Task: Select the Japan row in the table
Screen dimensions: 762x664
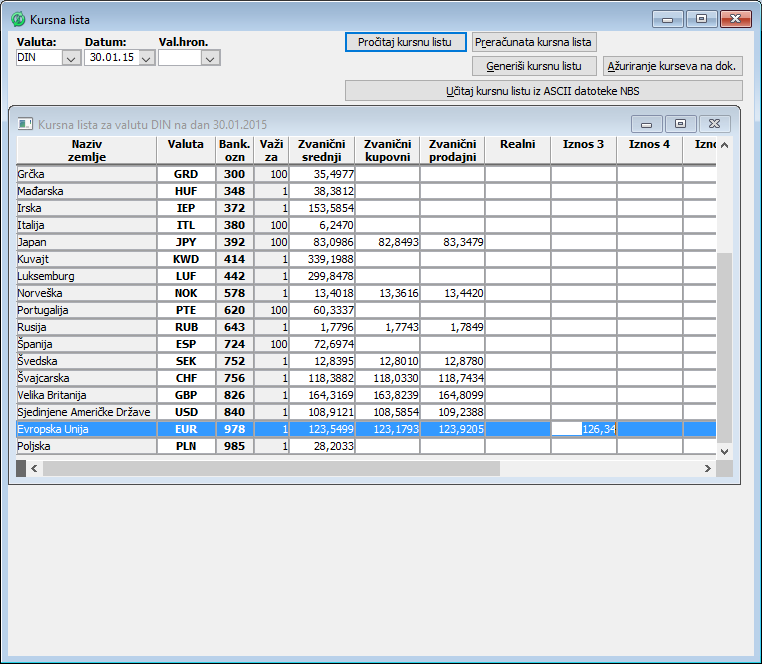Action: [x=86, y=242]
